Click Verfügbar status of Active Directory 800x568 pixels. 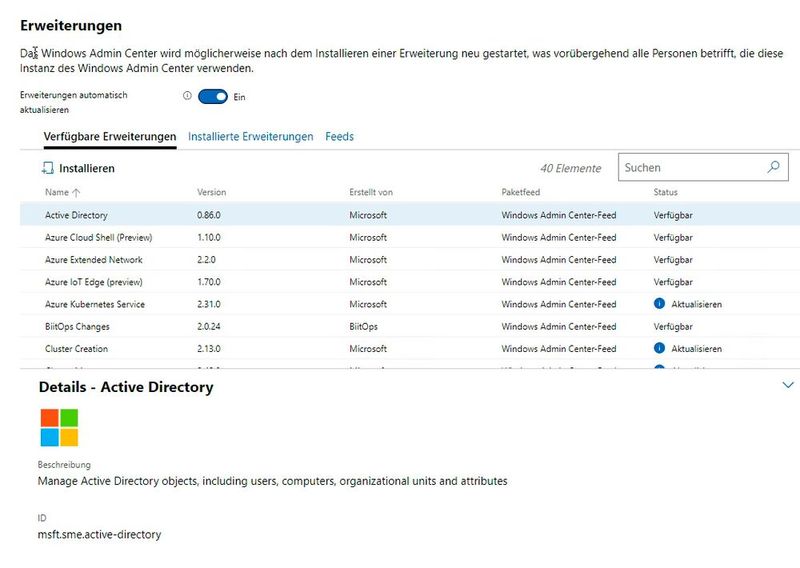[x=673, y=215]
